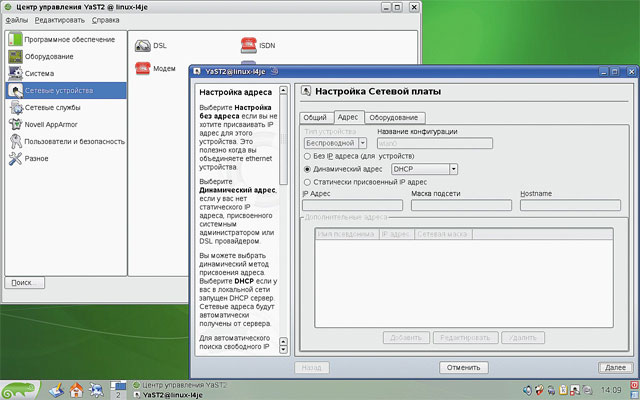This screenshot has width=640, height=400.
Task: Open the Беспроводной device type dropdown
Action: (335, 143)
